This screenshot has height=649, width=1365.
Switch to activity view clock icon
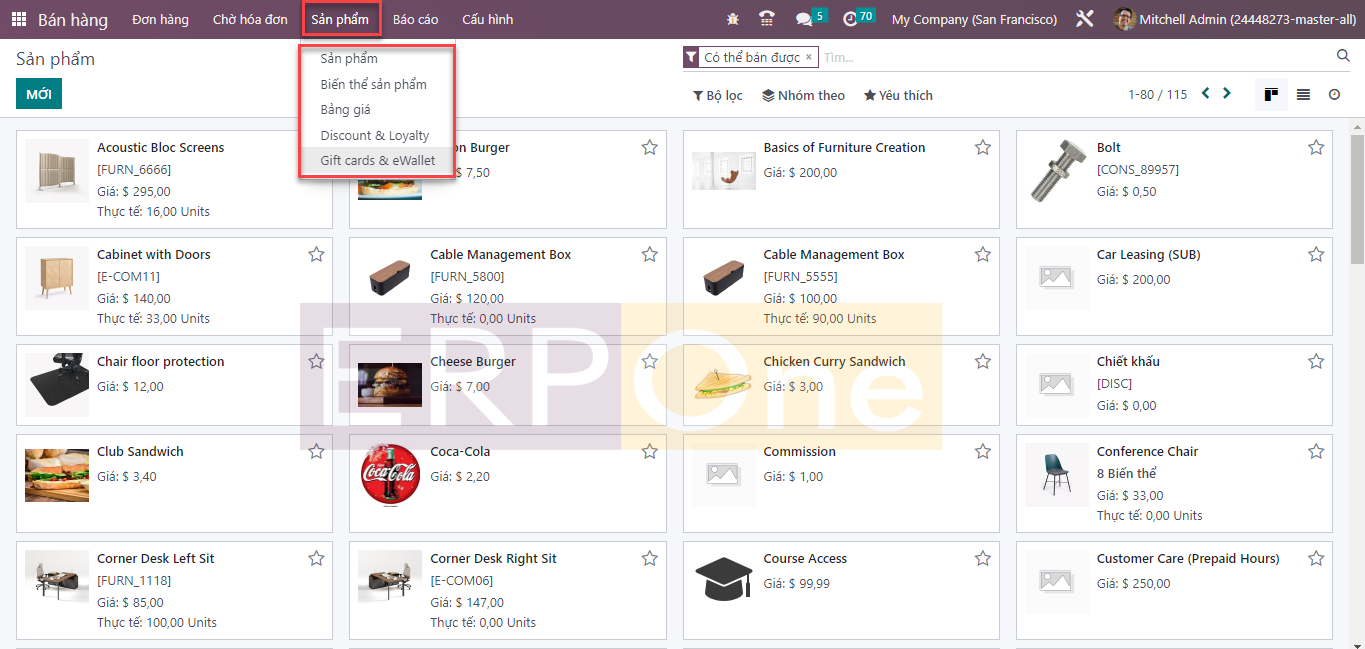point(1334,95)
